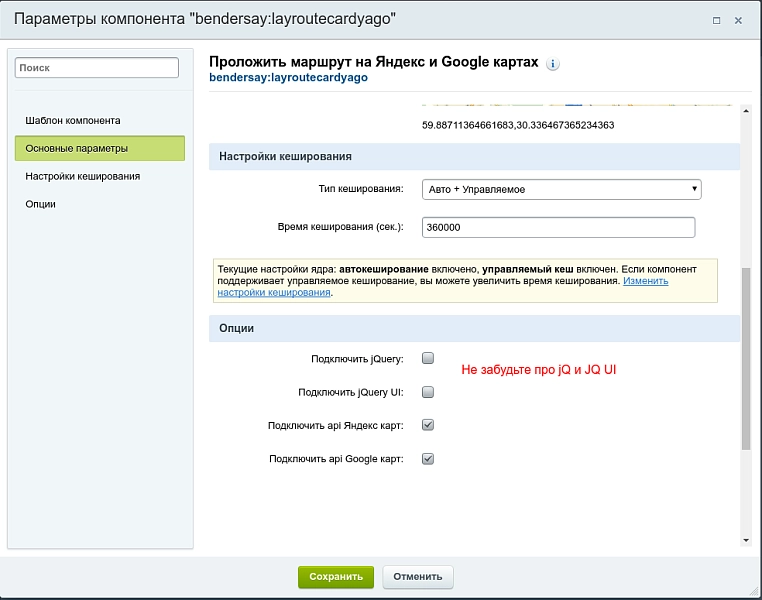This screenshot has height=600, width=762.
Task: Enable the Подключить jQuery UI checkbox
Action: pyautogui.click(x=428, y=392)
